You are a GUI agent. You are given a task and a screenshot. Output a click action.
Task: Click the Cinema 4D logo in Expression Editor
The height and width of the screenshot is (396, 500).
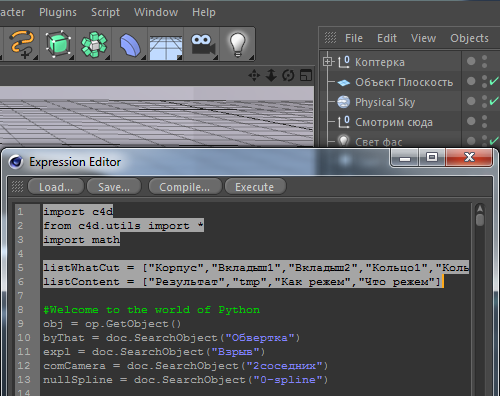pos(16,162)
